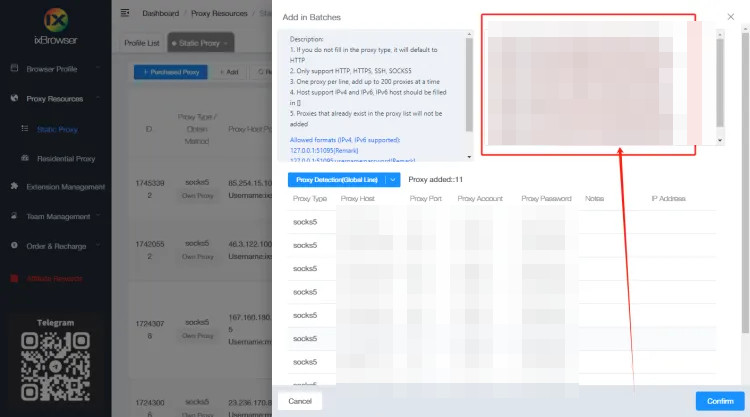Viewport: 750px width, 417px height.
Task: Click the dialog's main vertical scrollbar
Action: click(745, 182)
